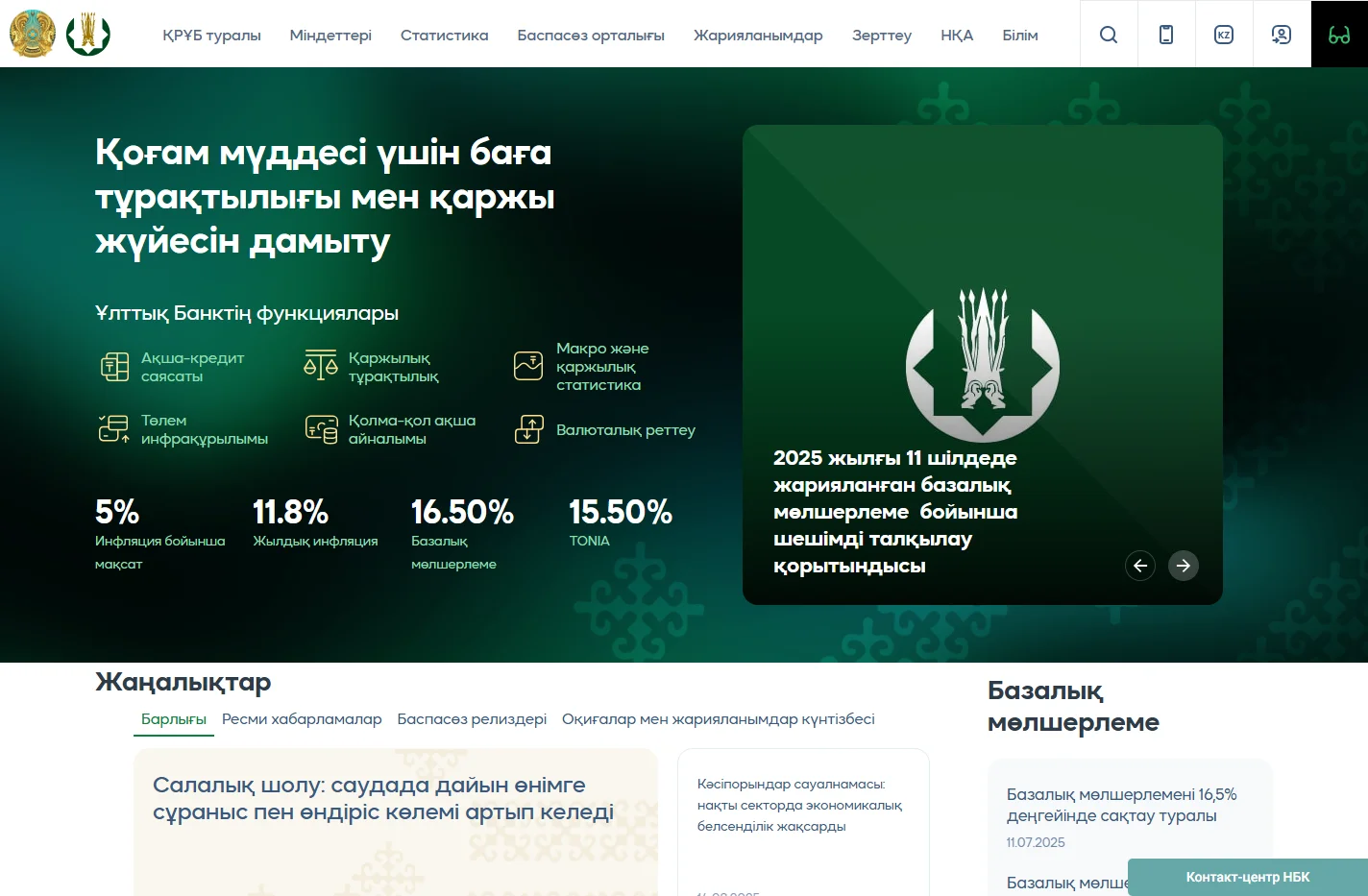
Task: Click the mobile phone icon in header
Action: click(x=1166, y=35)
